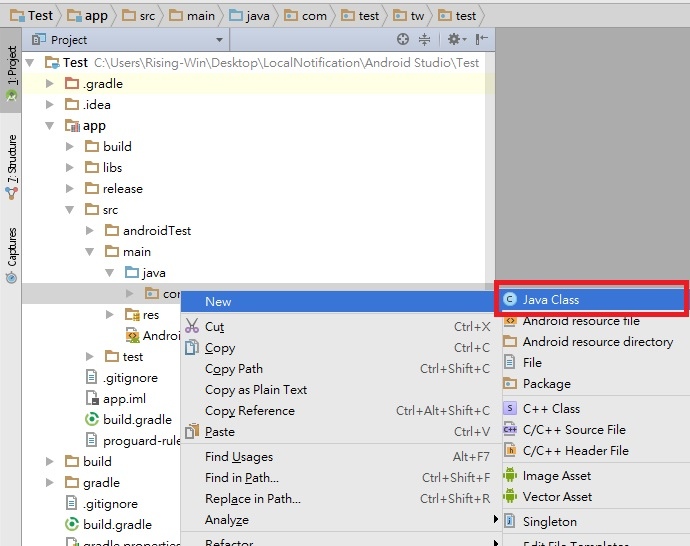Screen dimensions: 690x546
Task: Choose Replace in Path... menu entry
Action: click(338, 499)
